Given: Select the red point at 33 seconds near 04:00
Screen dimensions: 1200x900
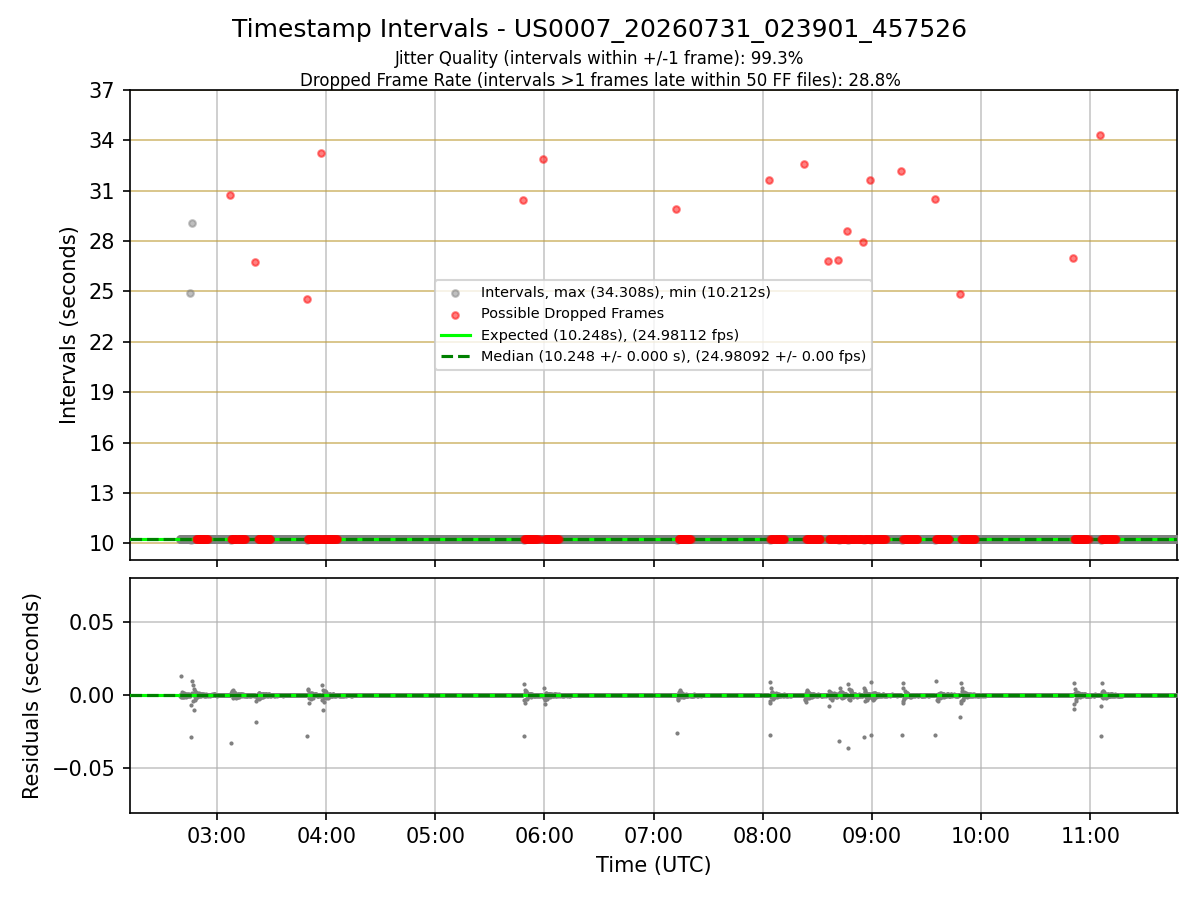Looking at the screenshot, I should [321, 153].
